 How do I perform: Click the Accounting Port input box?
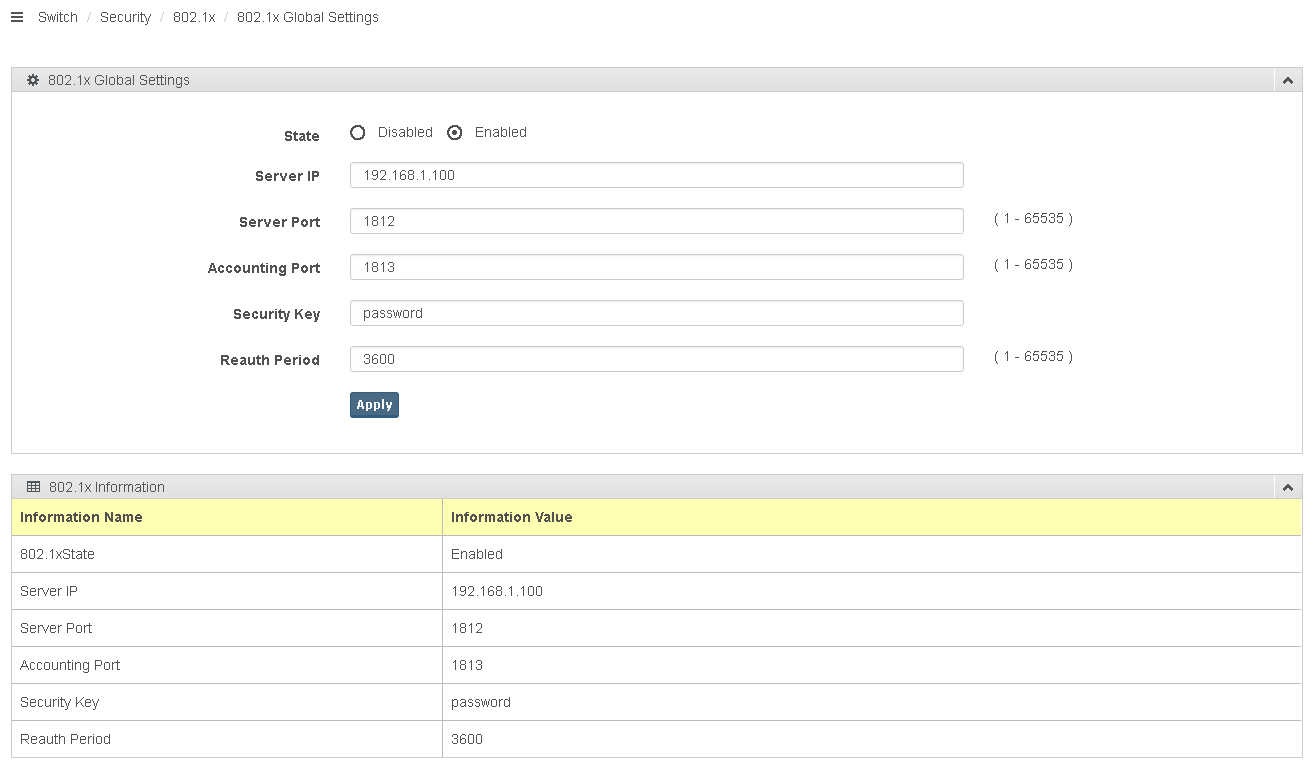[x=656, y=267]
